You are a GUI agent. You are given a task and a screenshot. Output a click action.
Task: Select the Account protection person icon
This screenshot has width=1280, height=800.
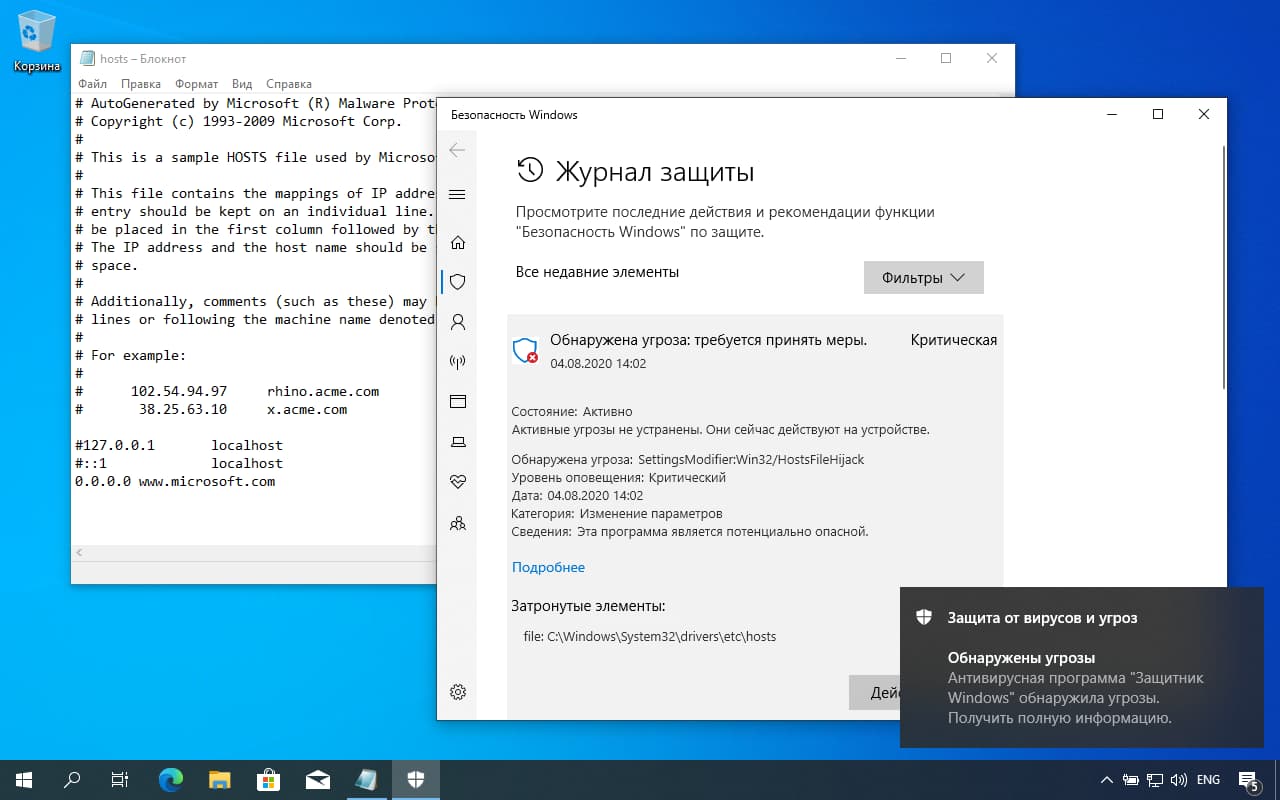[x=457, y=322]
